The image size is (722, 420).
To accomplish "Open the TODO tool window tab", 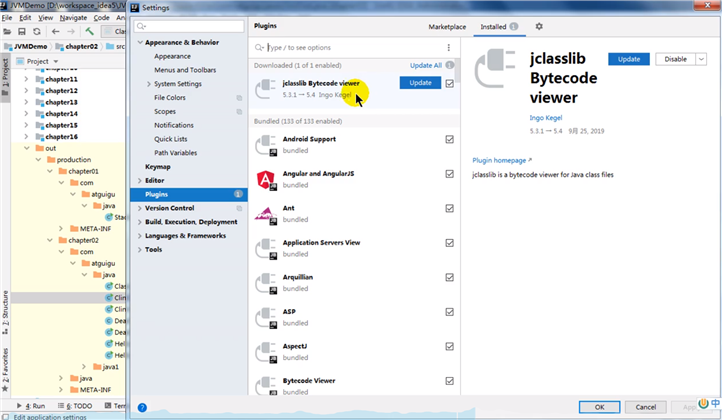I will pos(75,406).
